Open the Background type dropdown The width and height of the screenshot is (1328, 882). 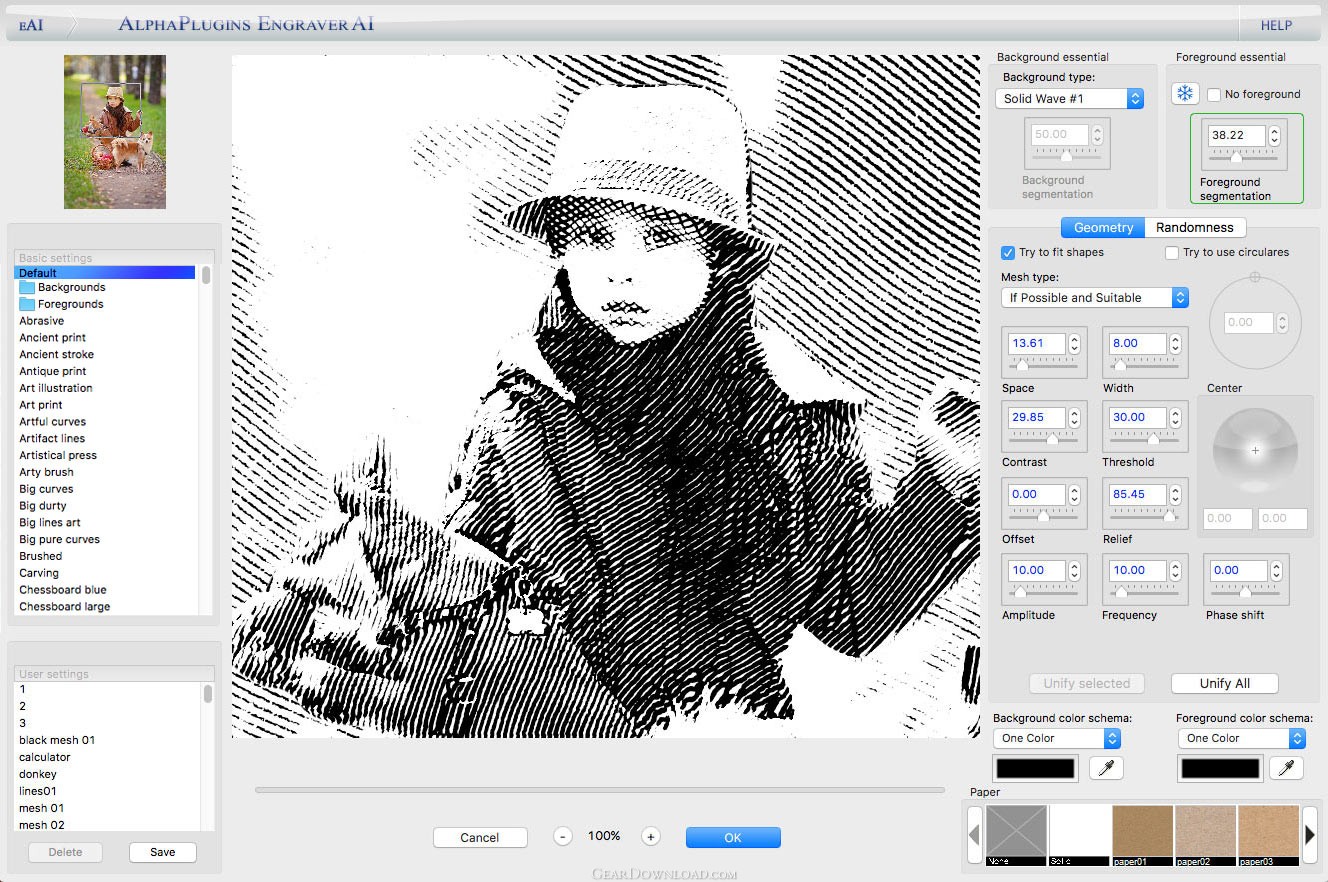(1069, 98)
